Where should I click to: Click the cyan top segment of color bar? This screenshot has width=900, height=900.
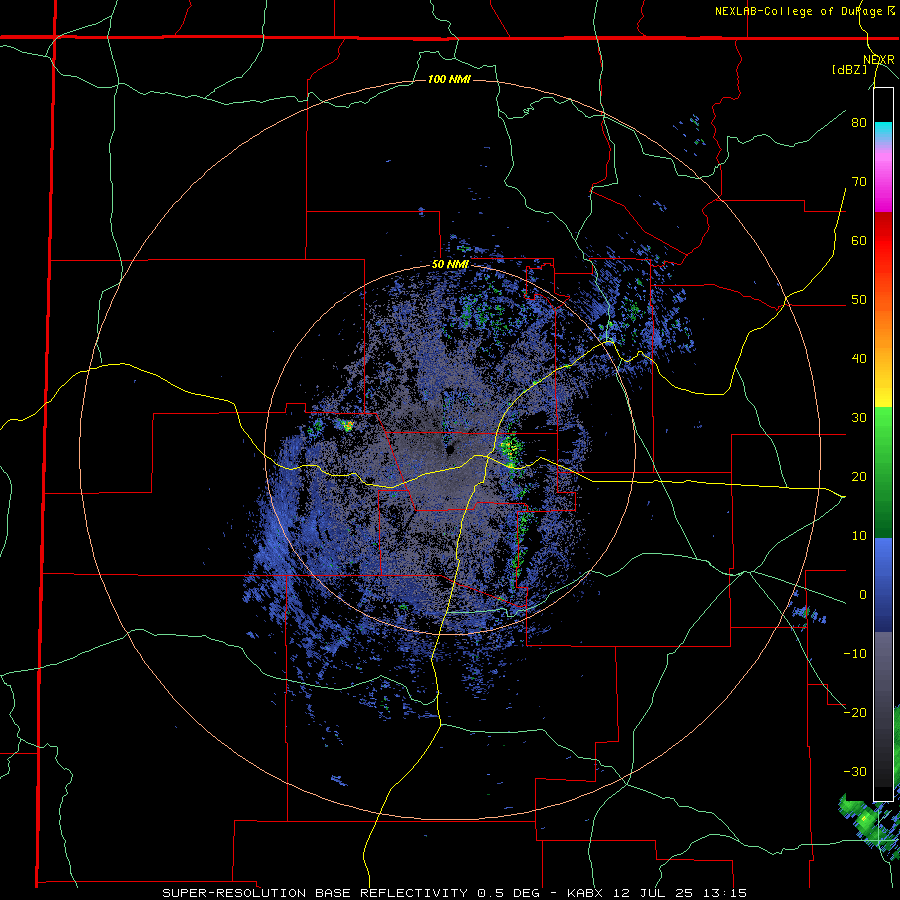pyautogui.click(x=883, y=131)
